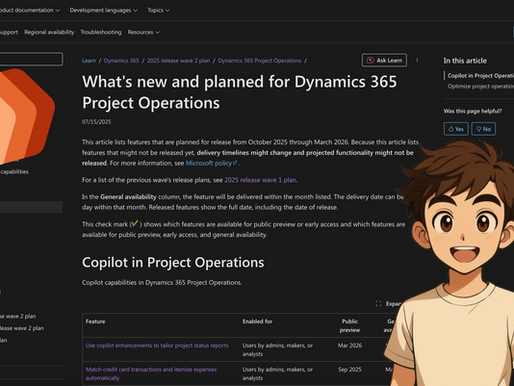Open 2025 release wave 2 plan breadcrumb

point(179,61)
